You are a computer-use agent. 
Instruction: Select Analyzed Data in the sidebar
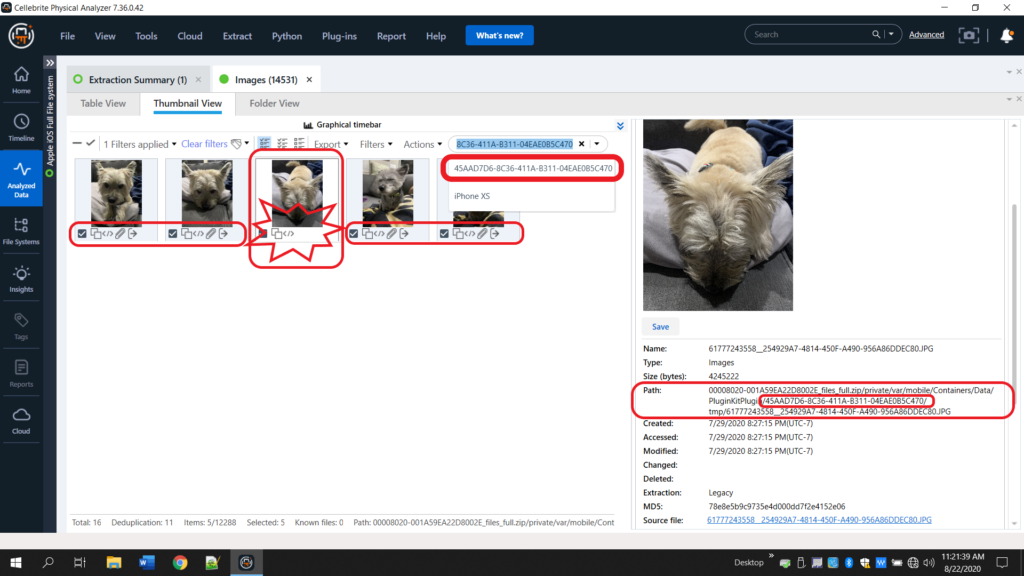(x=21, y=178)
